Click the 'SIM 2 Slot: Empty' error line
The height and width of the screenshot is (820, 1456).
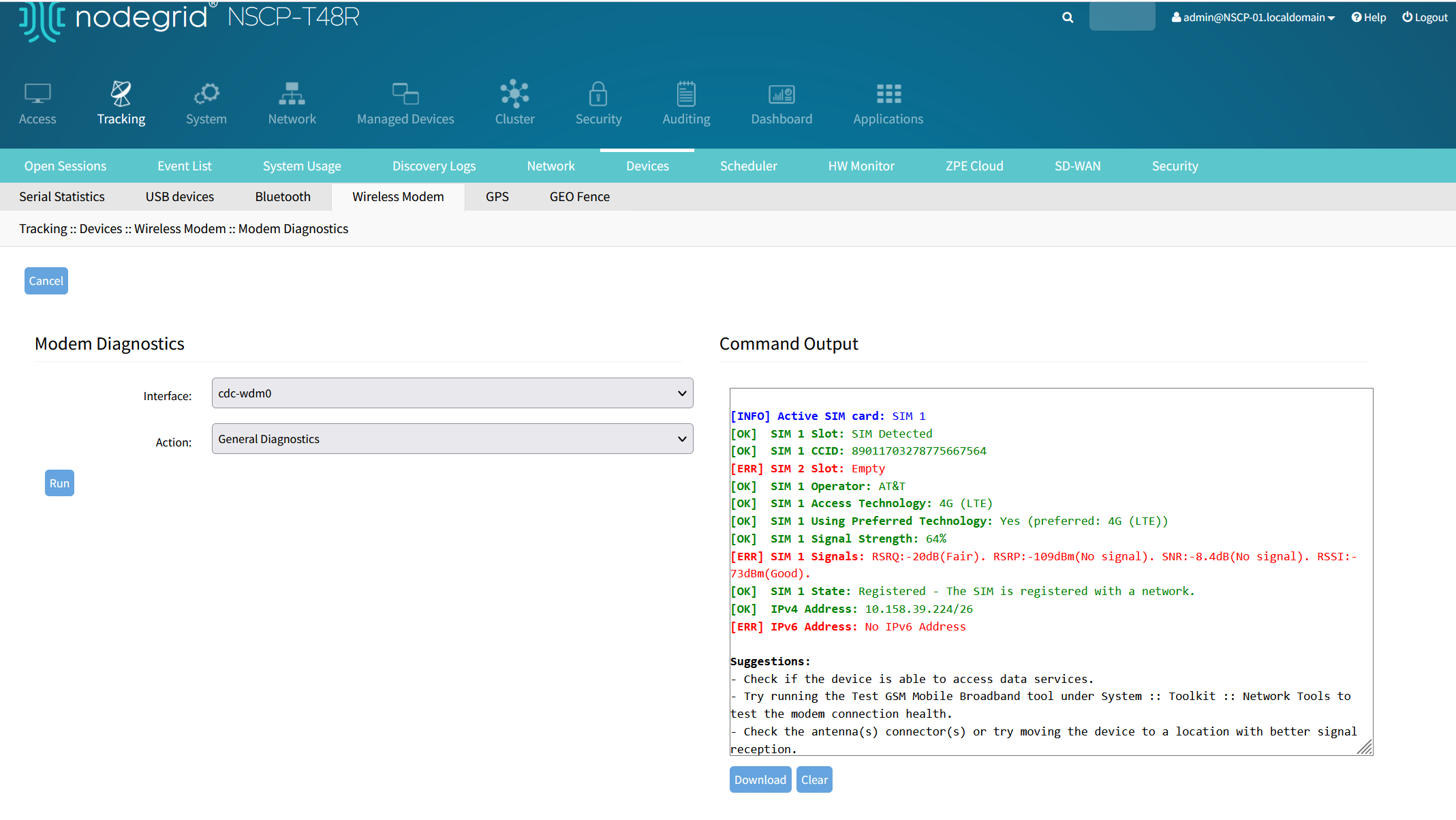click(x=807, y=469)
